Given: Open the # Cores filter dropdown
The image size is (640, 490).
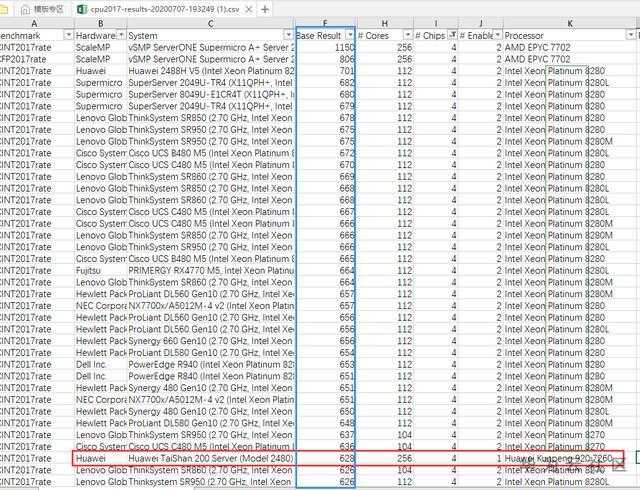Looking at the screenshot, I should [408, 36].
